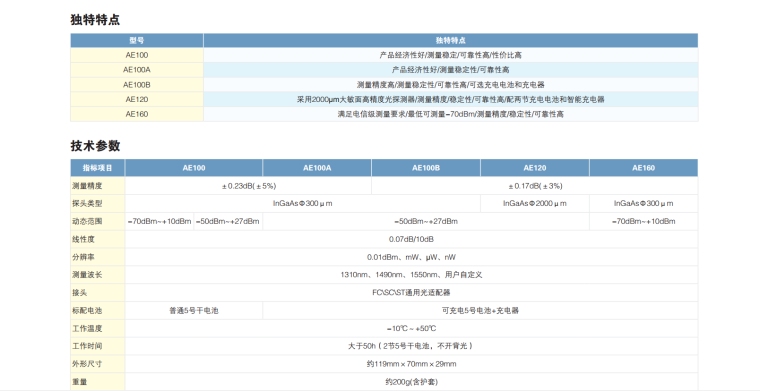The width and height of the screenshot is (760, 391).
Task: Select the AE100B model row cell
Action: [137, 85]
